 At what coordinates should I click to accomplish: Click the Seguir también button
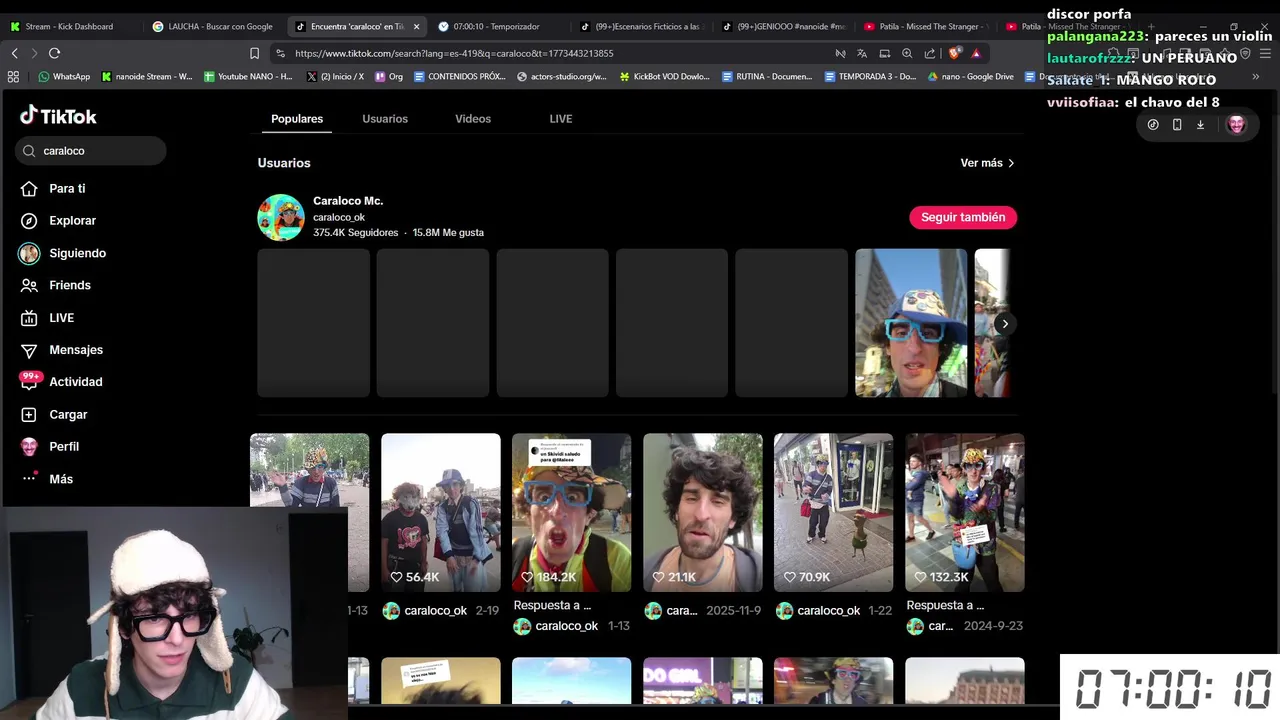tap(963, 217)
